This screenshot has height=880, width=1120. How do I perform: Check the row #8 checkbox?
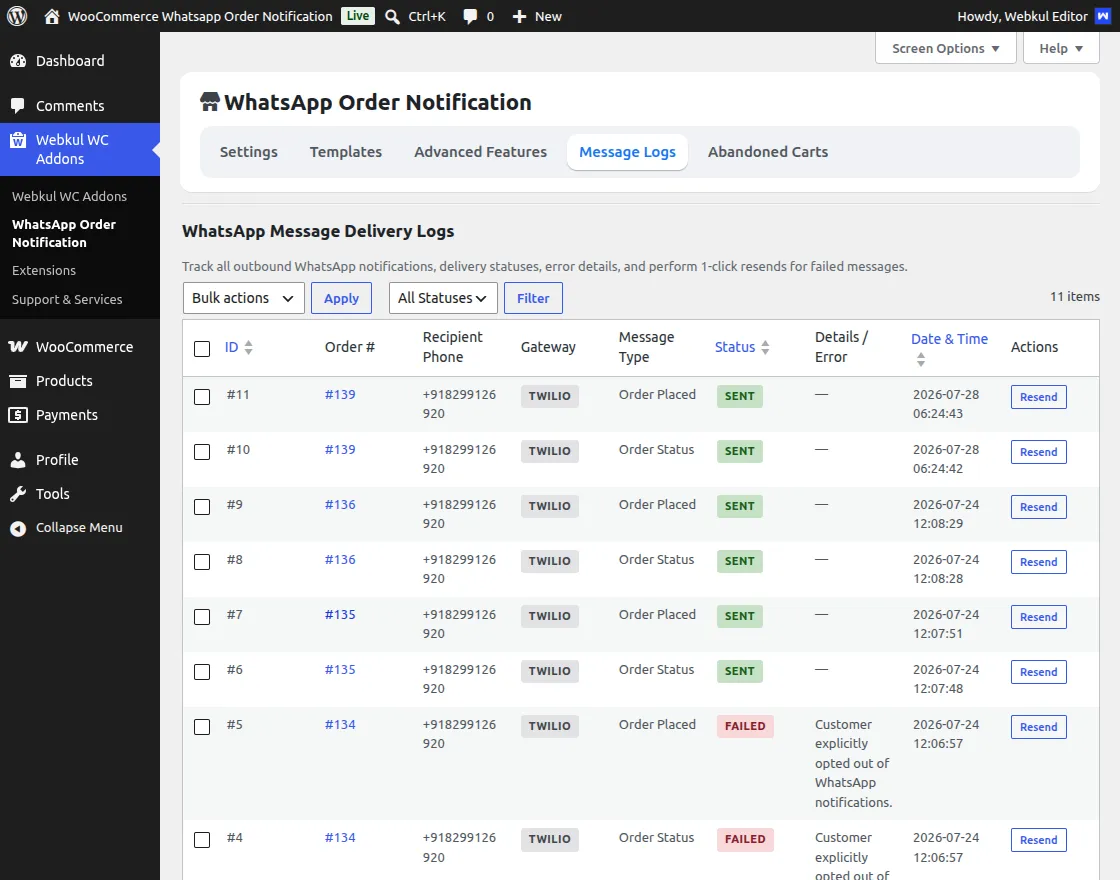click(x=202, y=561)
